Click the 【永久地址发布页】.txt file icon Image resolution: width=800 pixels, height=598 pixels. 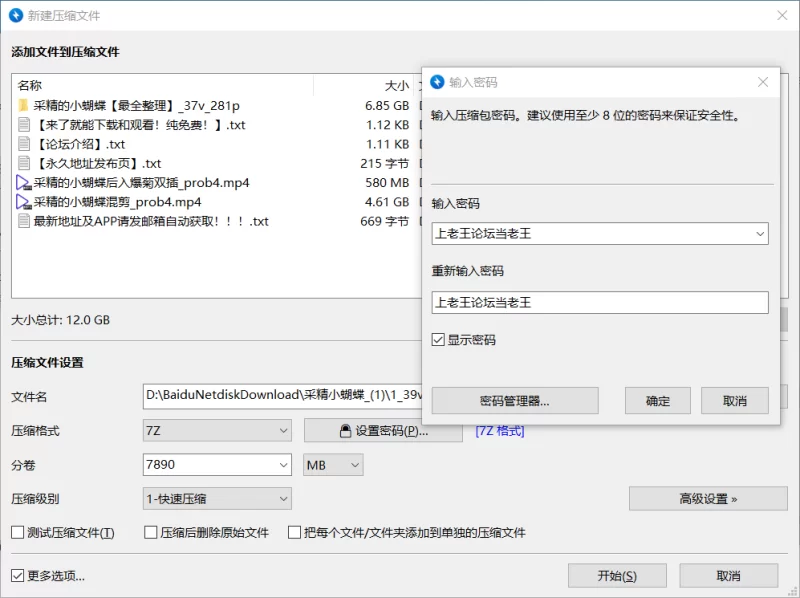point(23,163)
